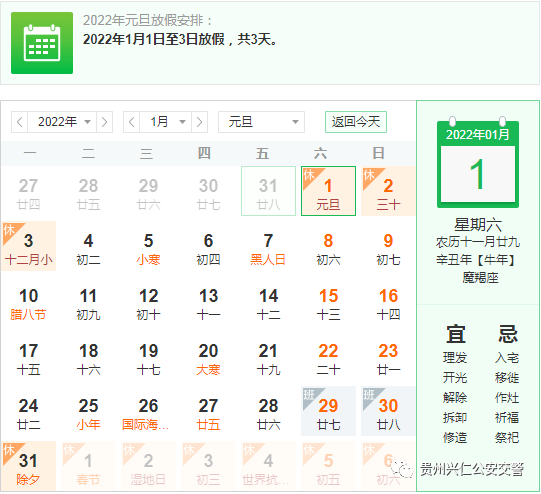
Task: Select January 30 workday 廿八 cell
Action: 388,411
